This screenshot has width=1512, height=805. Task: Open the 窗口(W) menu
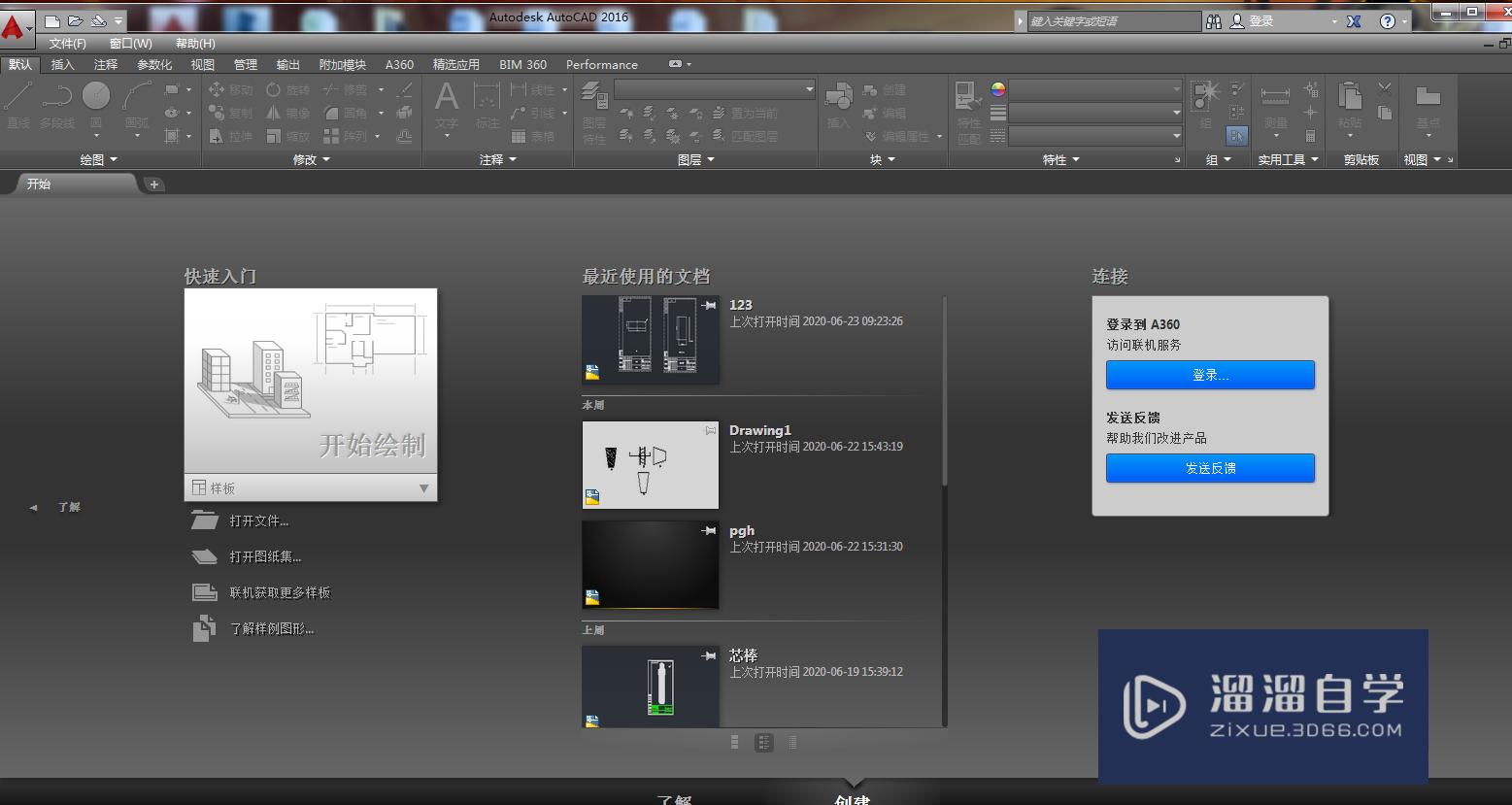[x=131, y=44]
